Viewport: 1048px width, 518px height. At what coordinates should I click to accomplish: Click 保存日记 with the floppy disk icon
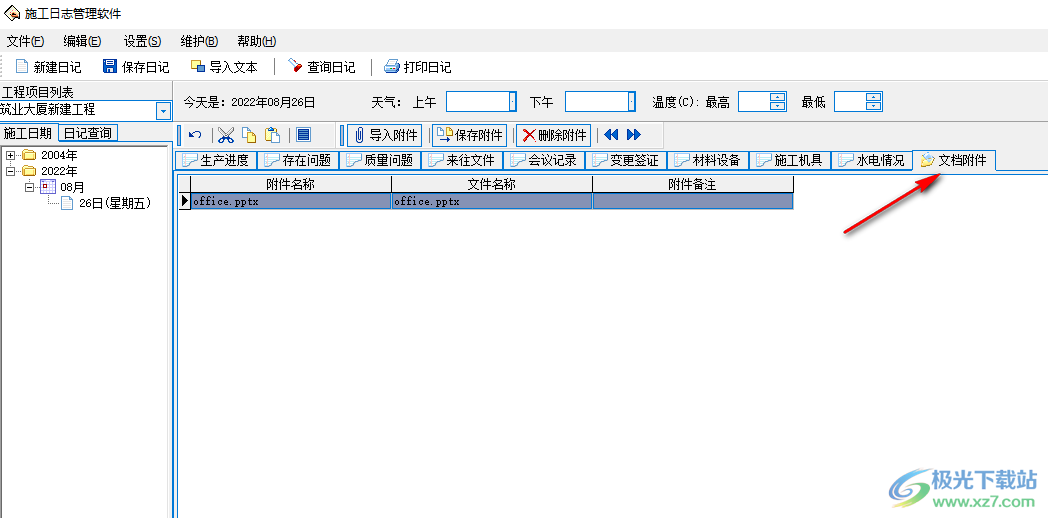136,67
